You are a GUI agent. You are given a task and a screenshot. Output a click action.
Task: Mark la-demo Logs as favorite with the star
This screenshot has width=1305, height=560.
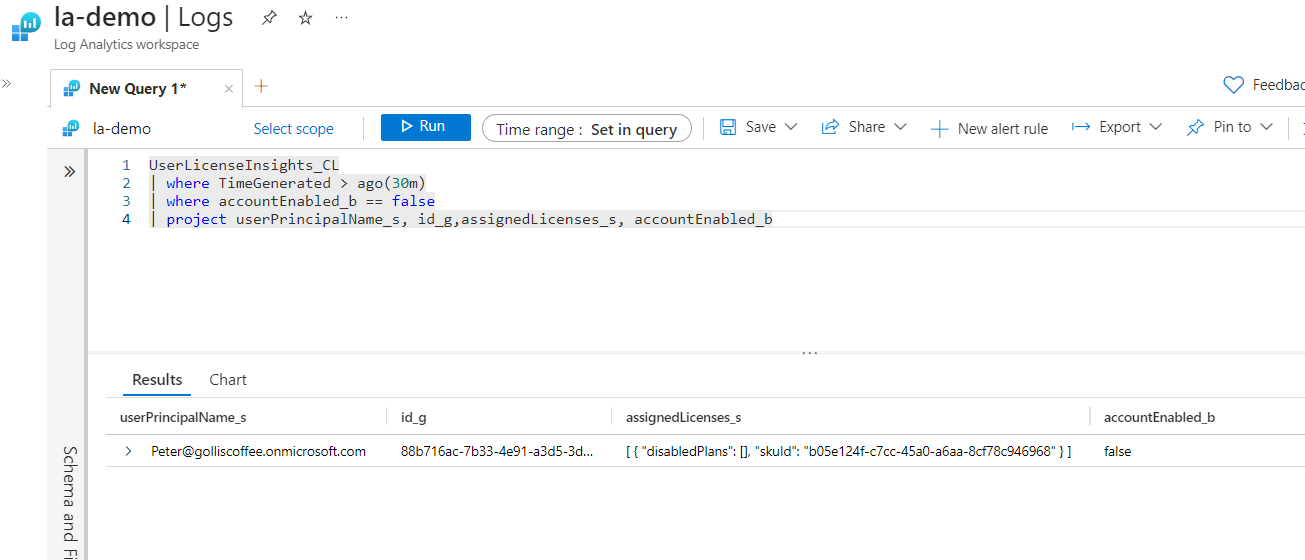(306, 18)
